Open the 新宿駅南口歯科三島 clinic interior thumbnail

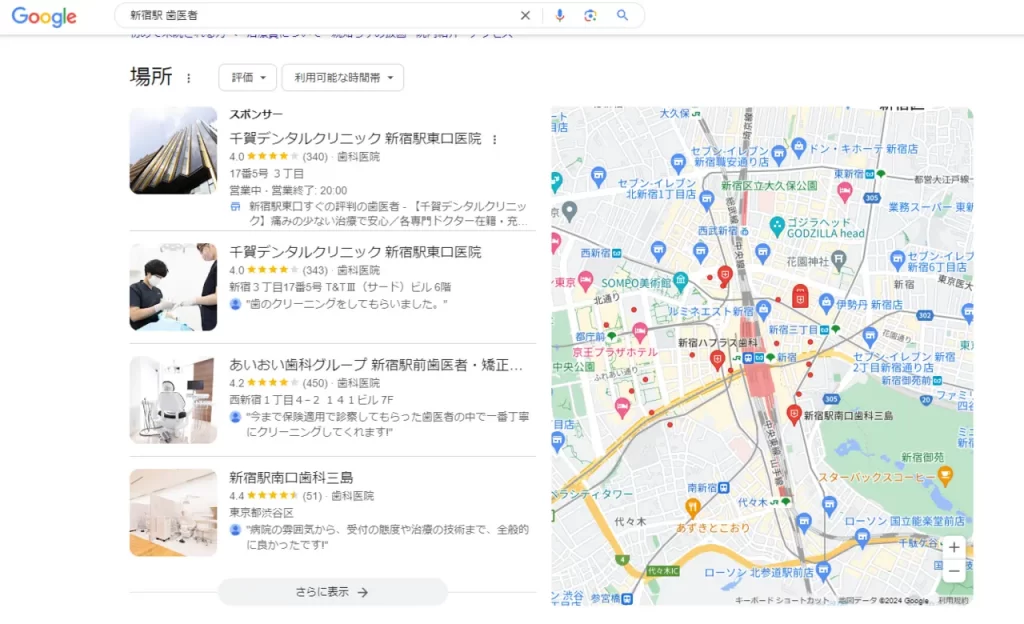click(x=173, y=513)
